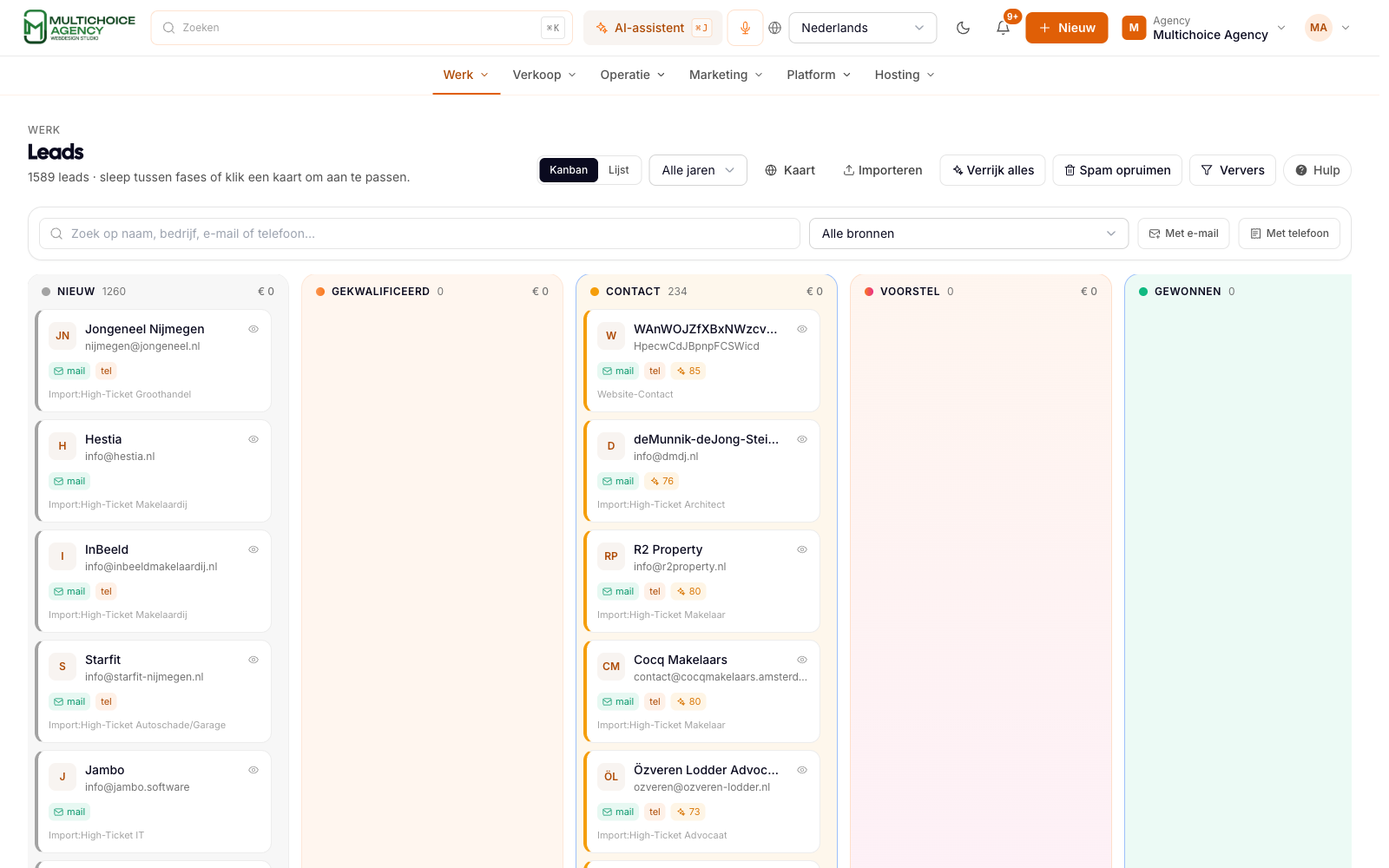Expand the Alle bronnen source dropdown
Screen dimensions: 1389x868
[969, 233]
